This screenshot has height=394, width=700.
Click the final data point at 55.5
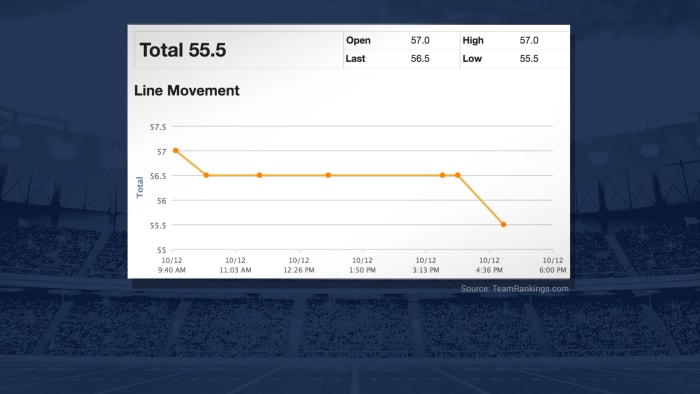(504, 224)
